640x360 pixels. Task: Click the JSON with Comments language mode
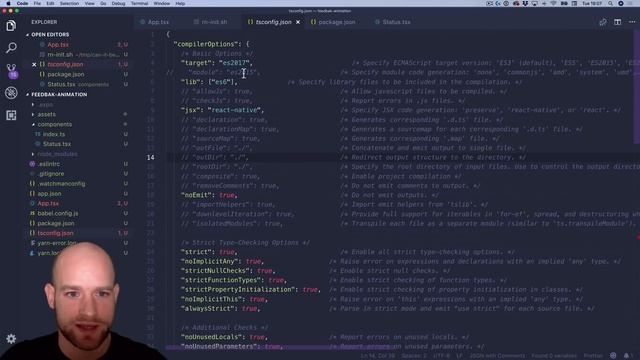tap(497, 356)
